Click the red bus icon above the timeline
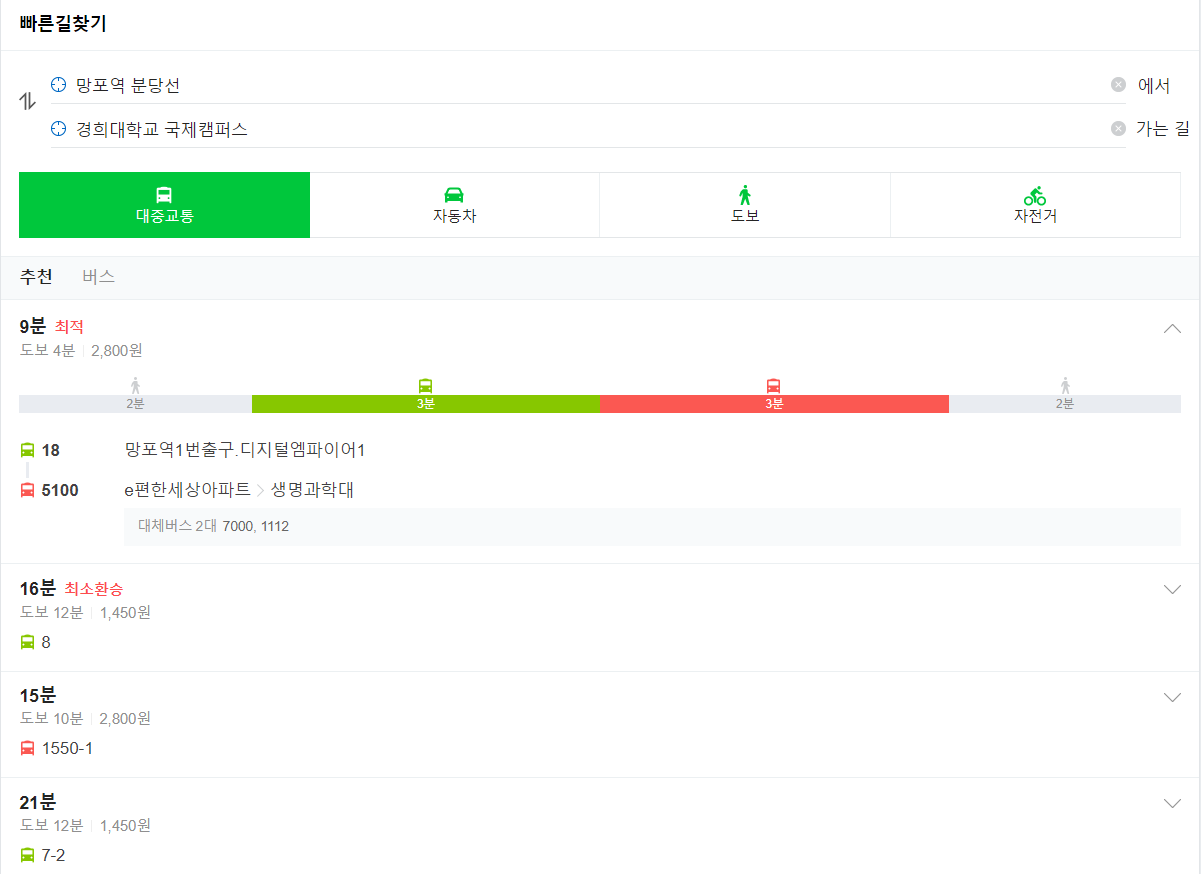1201x874 pixels. tap(773, 385)
